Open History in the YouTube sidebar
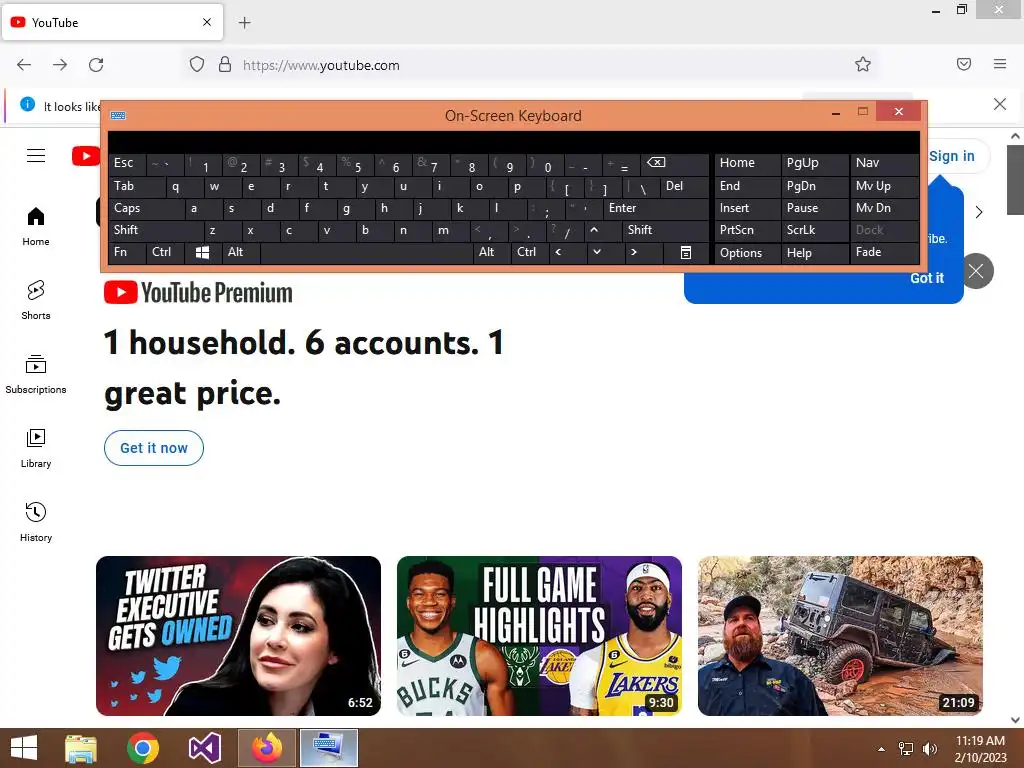Screen dimensions: 1024x768 (36, 522)
